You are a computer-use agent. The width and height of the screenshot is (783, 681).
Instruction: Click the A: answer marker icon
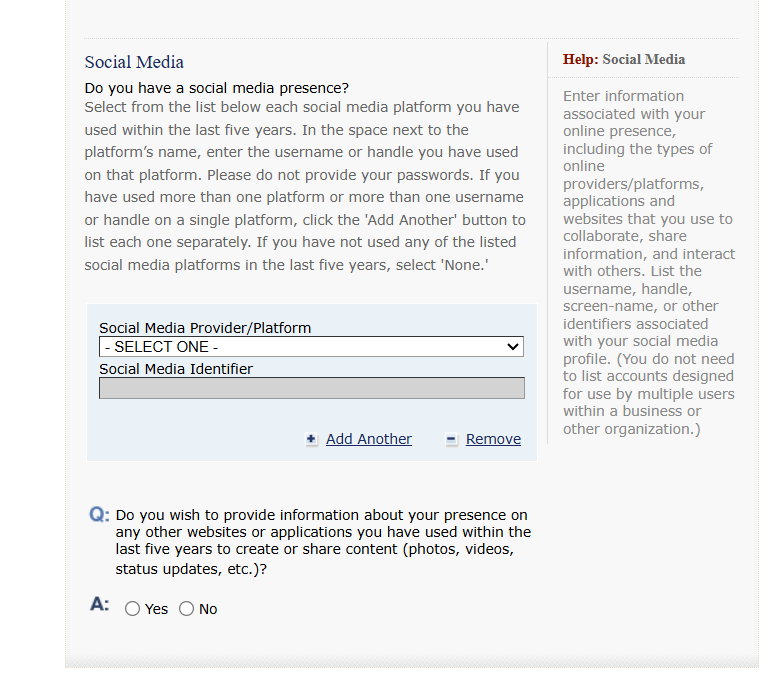click(99, 604)
